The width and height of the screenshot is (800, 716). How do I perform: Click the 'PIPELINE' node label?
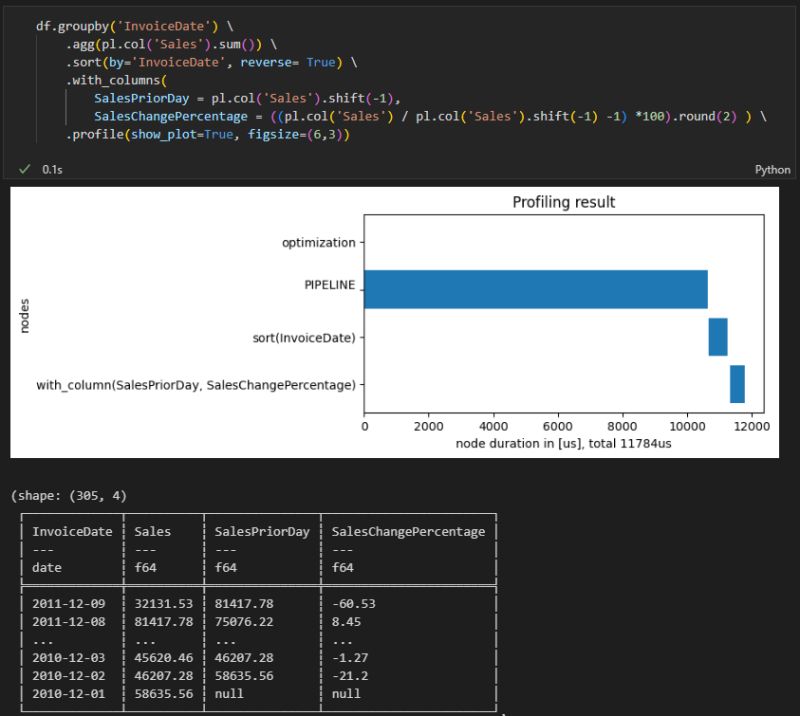pyautogui.click(x=330, y=285)
